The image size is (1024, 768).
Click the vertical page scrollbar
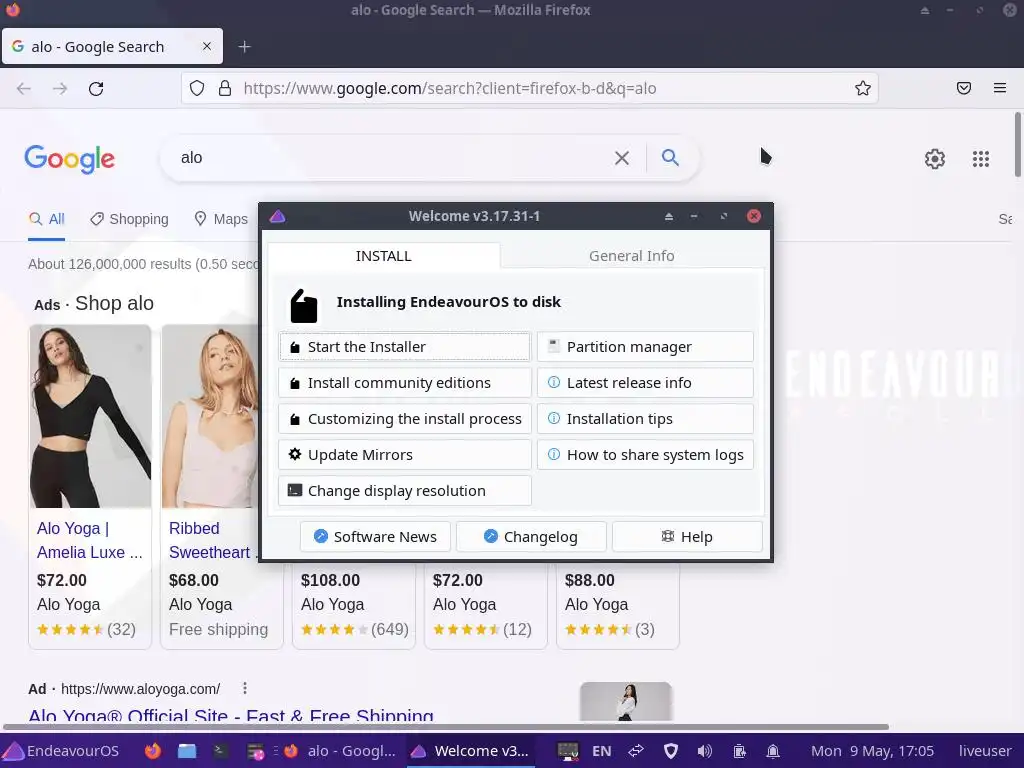click(x=1017, y=144)
